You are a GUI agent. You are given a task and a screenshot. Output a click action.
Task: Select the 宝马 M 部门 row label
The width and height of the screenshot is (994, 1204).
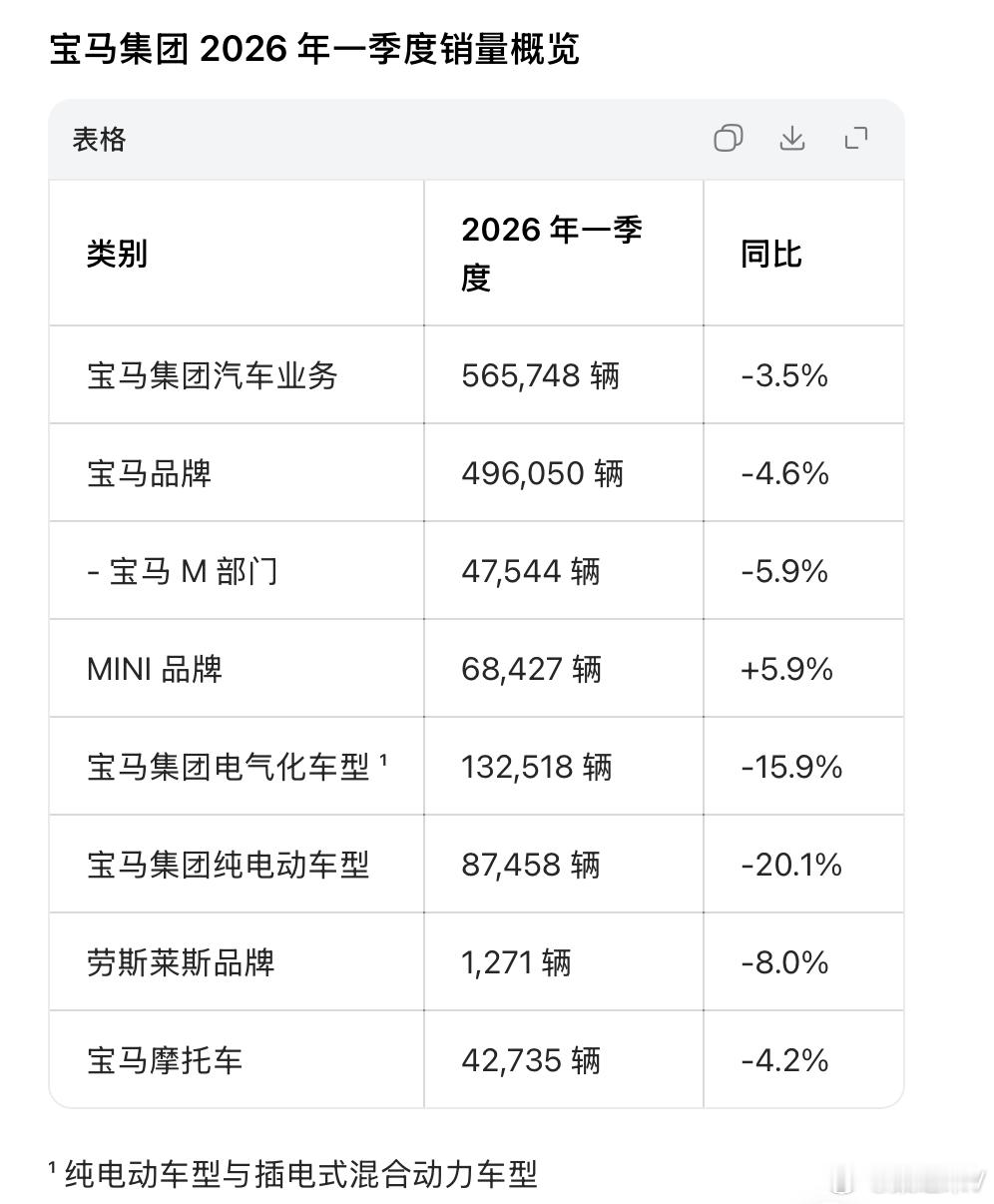click(x=182, y=571)
